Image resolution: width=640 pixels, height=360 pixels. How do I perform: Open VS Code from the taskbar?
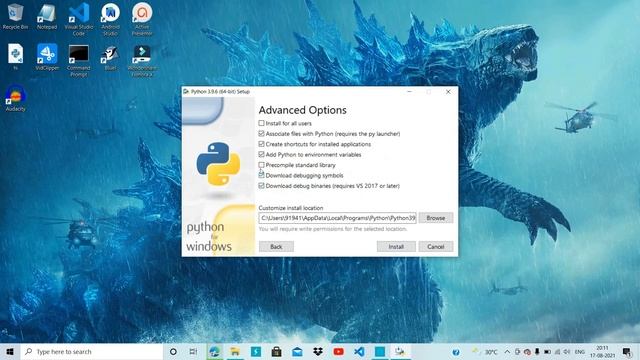point(359,351)
